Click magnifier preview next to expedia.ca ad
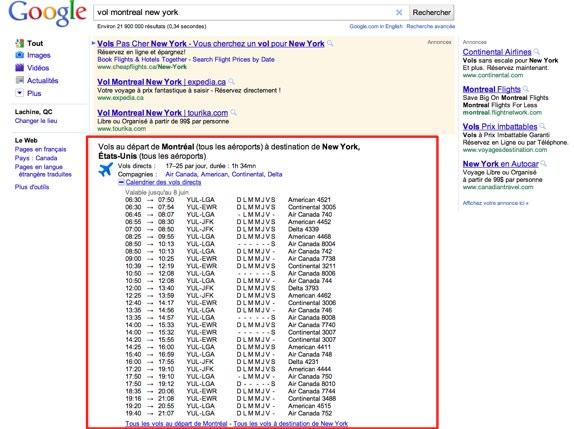This screenshot has width=574, height=429. 231,82
